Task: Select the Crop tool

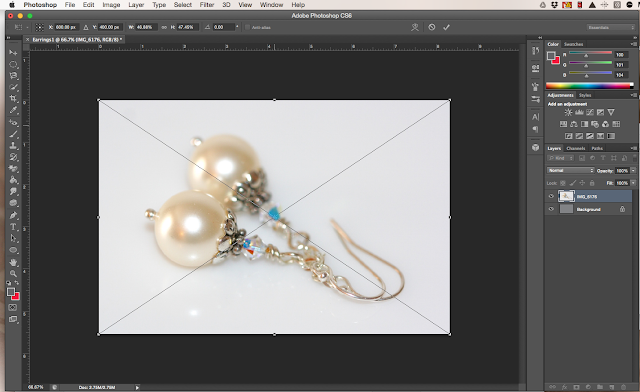Action: tap(13, 98)
